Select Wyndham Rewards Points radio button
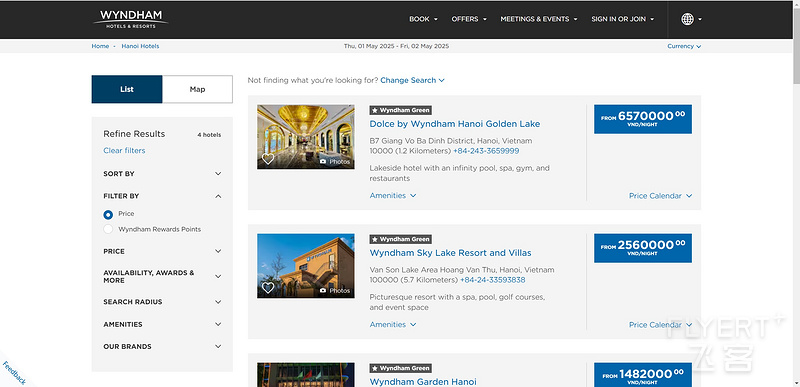 click(x=108, y=229)
